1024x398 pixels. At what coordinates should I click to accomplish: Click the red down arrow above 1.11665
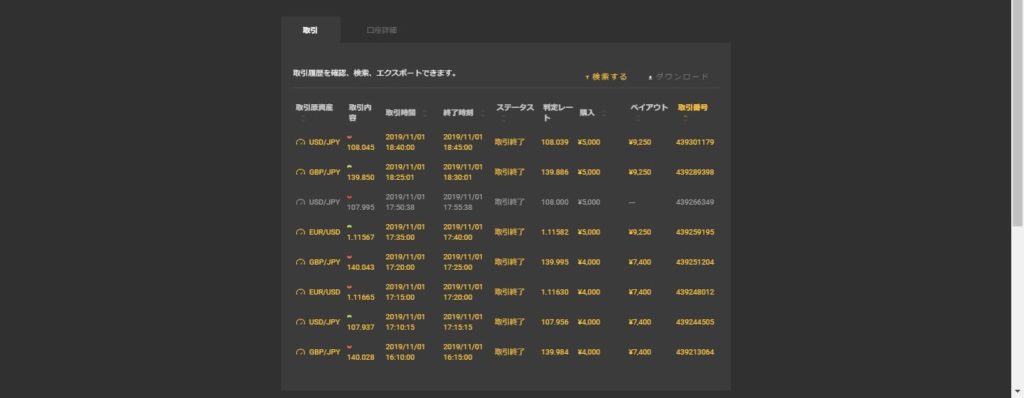point(349,288)
